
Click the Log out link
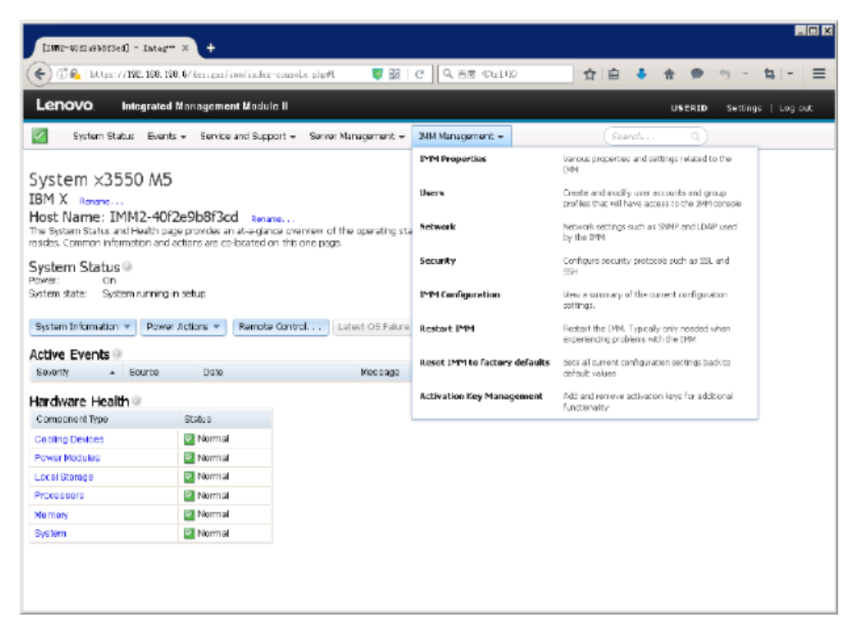(x=795, y=108)
